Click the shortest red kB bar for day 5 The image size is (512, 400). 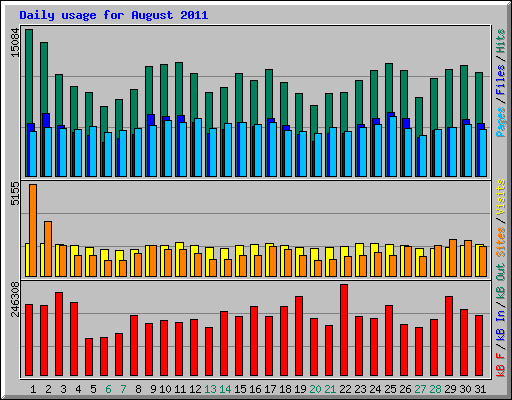89,357
